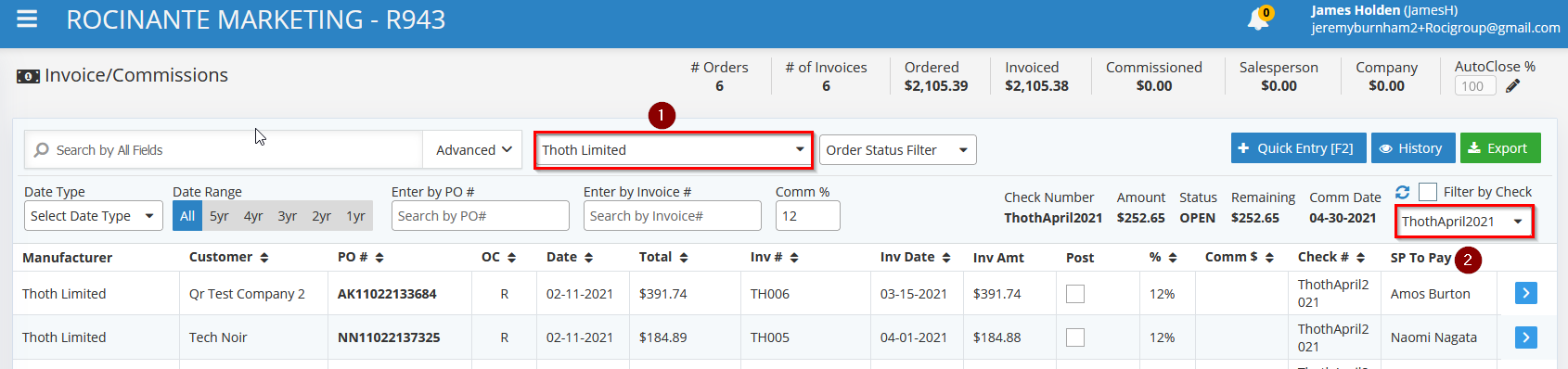Tick Post checkbox for invoice TH005
1568x369 pixels.
tap(1075, 337)
